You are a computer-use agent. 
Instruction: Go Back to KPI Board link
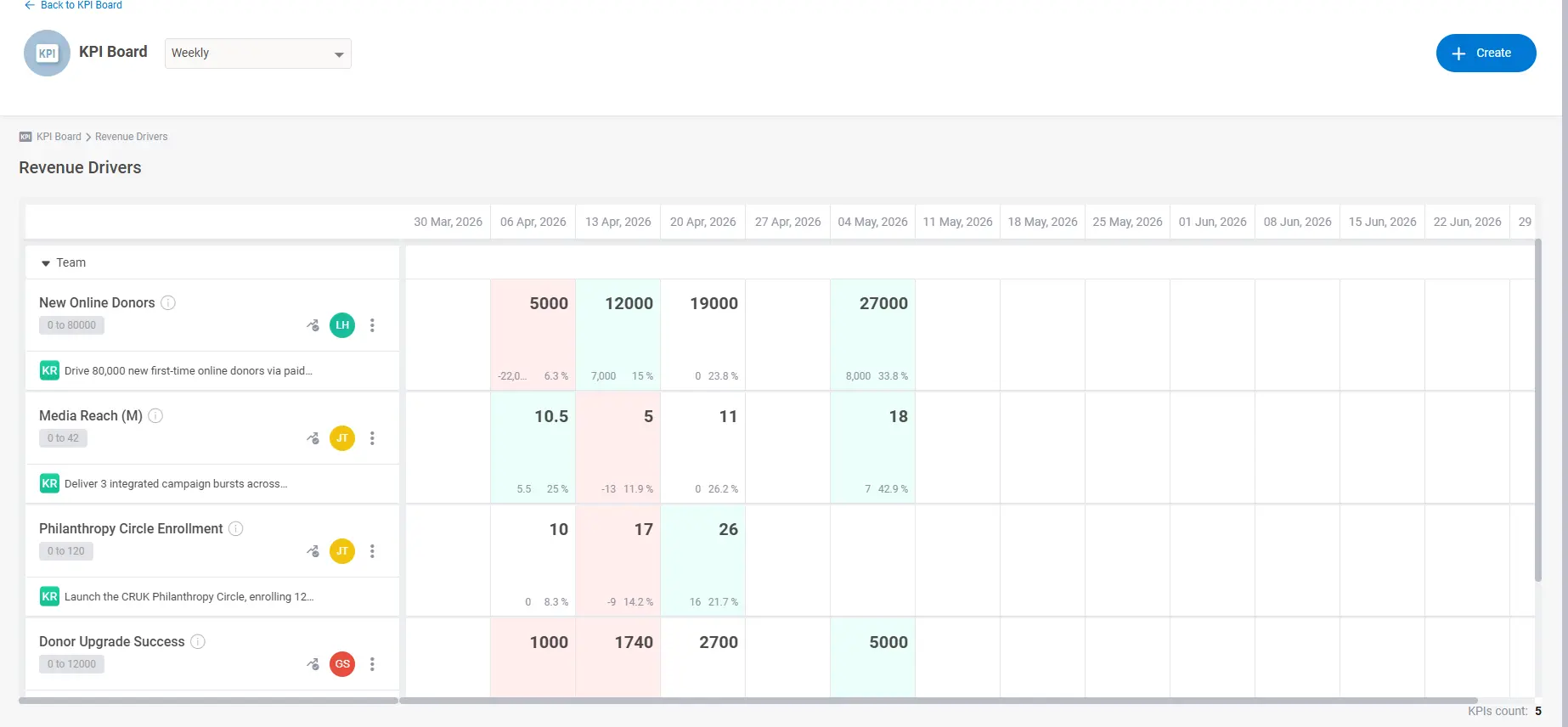[82, 5]
